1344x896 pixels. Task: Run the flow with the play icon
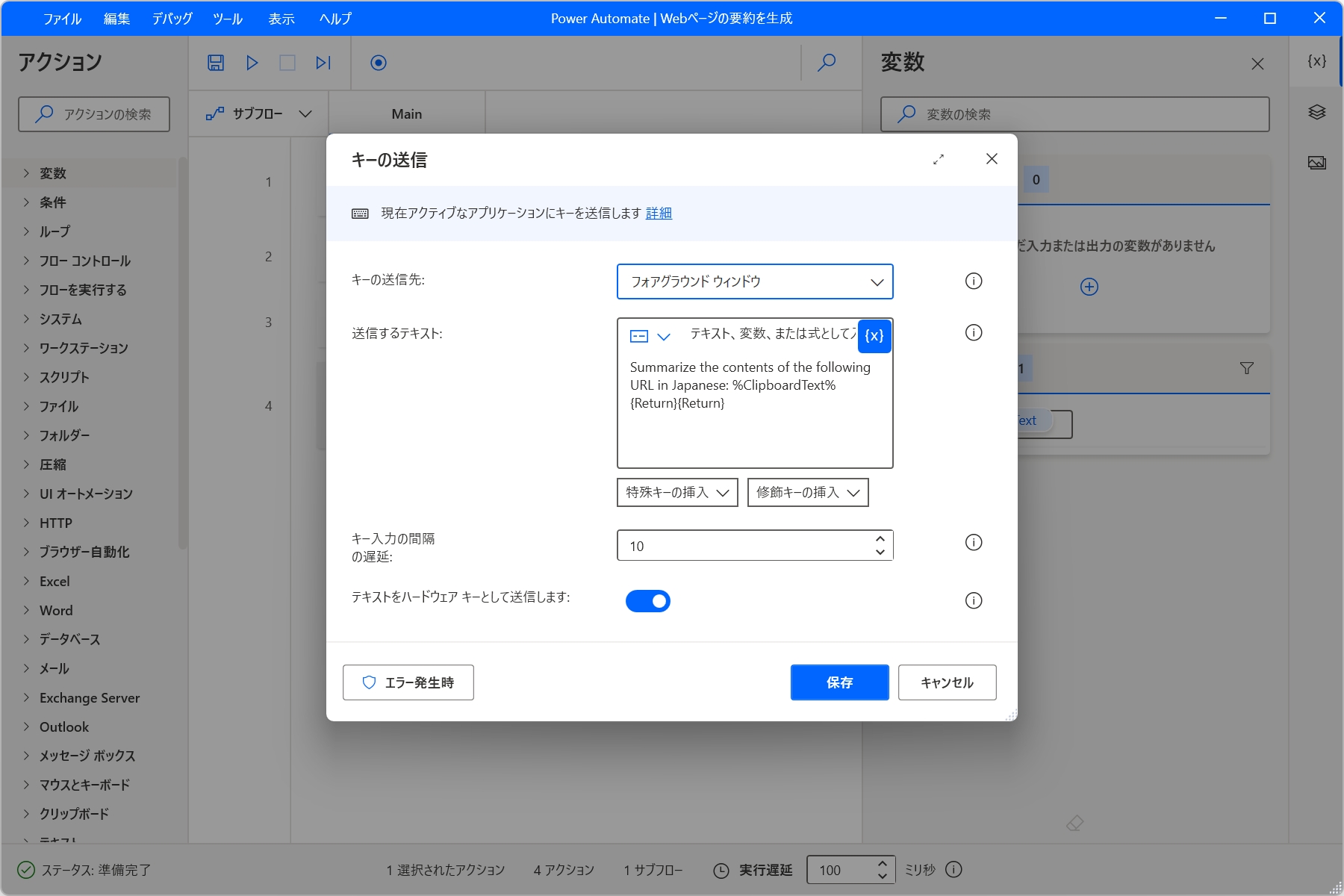(x=252, y=63)
